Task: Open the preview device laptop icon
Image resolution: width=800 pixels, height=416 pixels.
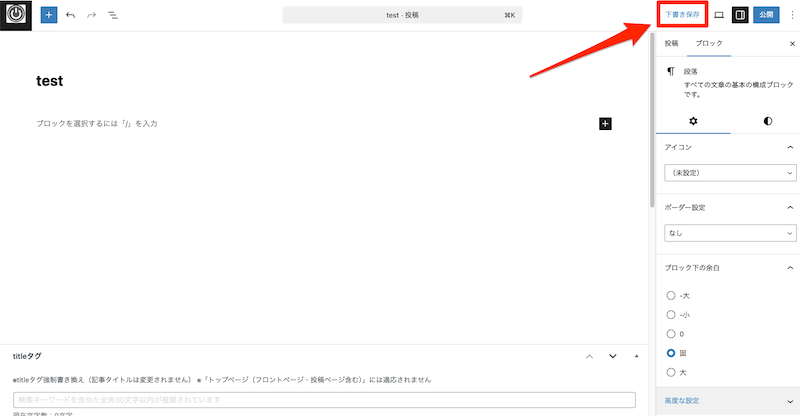Action: pos(719,15)
